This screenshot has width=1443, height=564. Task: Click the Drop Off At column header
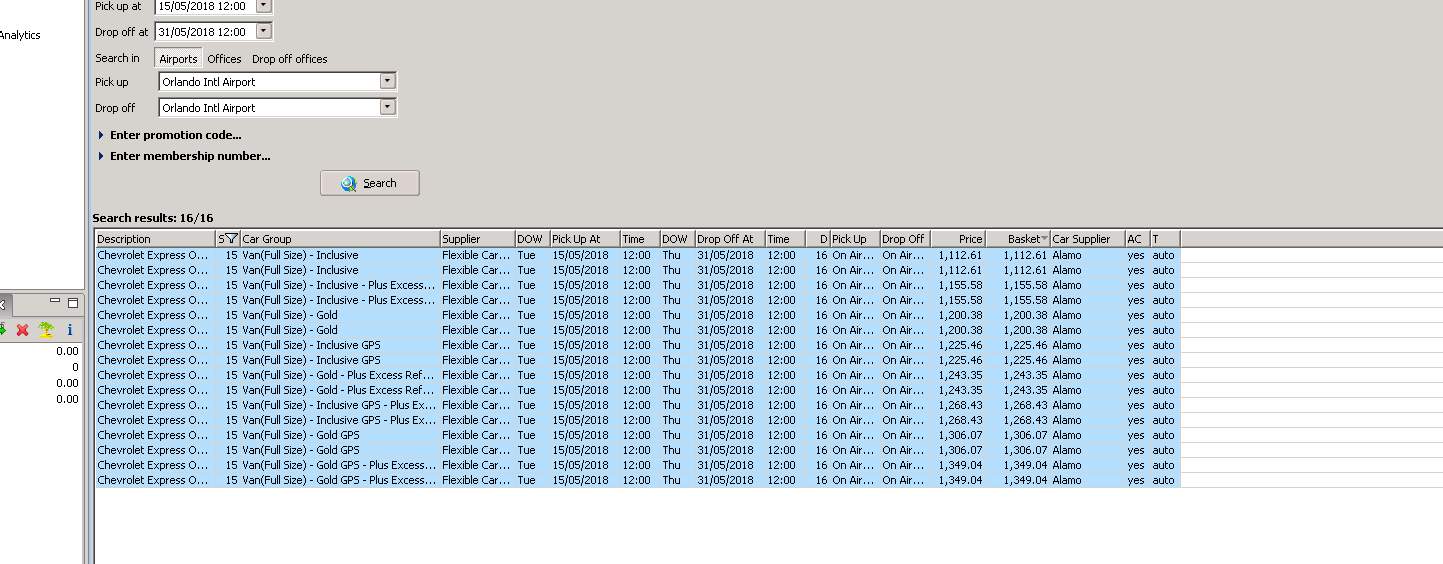730,239
